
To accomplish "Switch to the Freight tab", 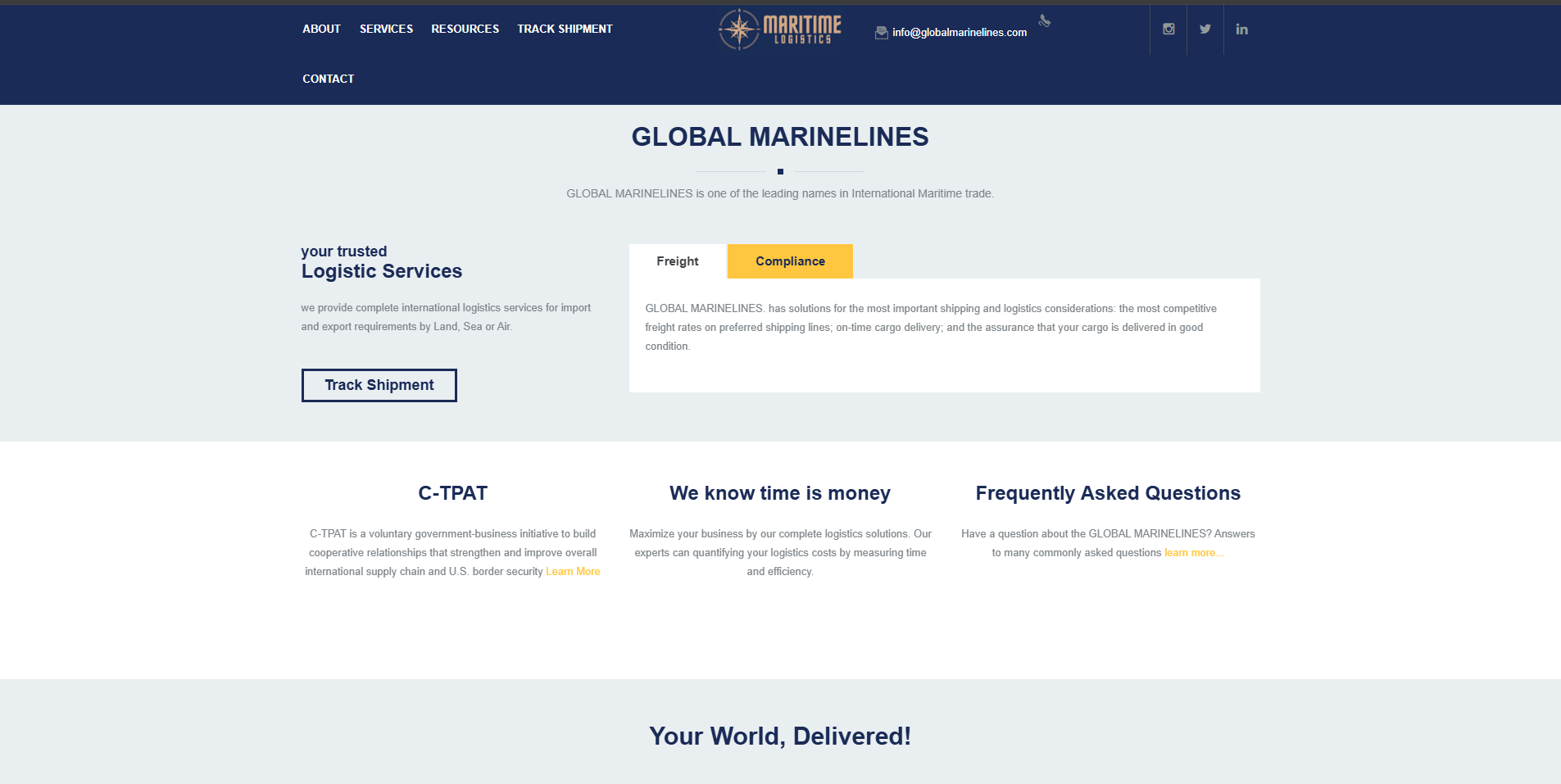I will pyautogui.click(x=677, y=261).
